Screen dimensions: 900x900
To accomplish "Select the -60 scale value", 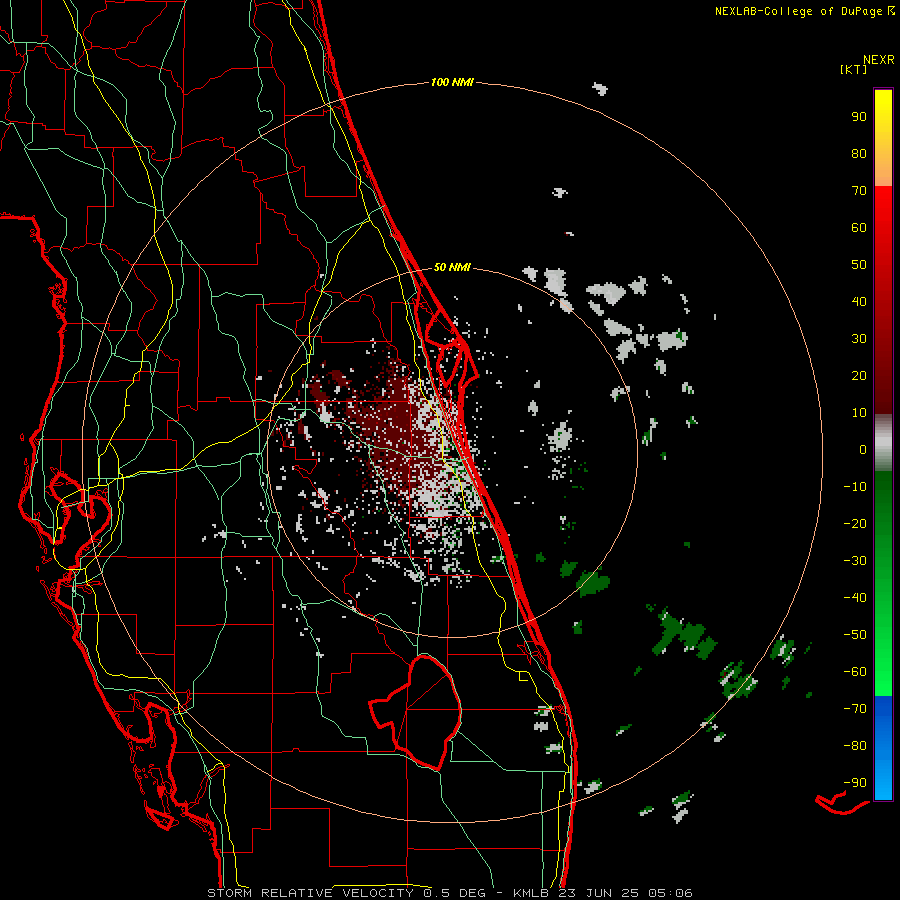I will coord(855,672).
